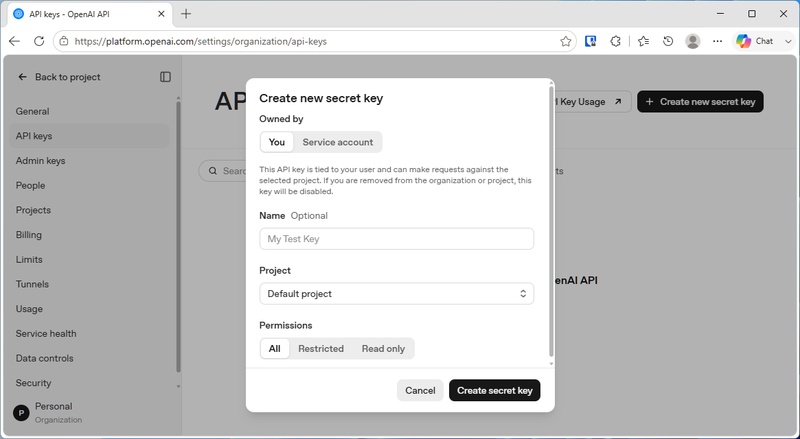Open a new browser tab
Image resolution: width=800 pixels, height=439 pixels.
pyautogui.click(x=186, y=14)
